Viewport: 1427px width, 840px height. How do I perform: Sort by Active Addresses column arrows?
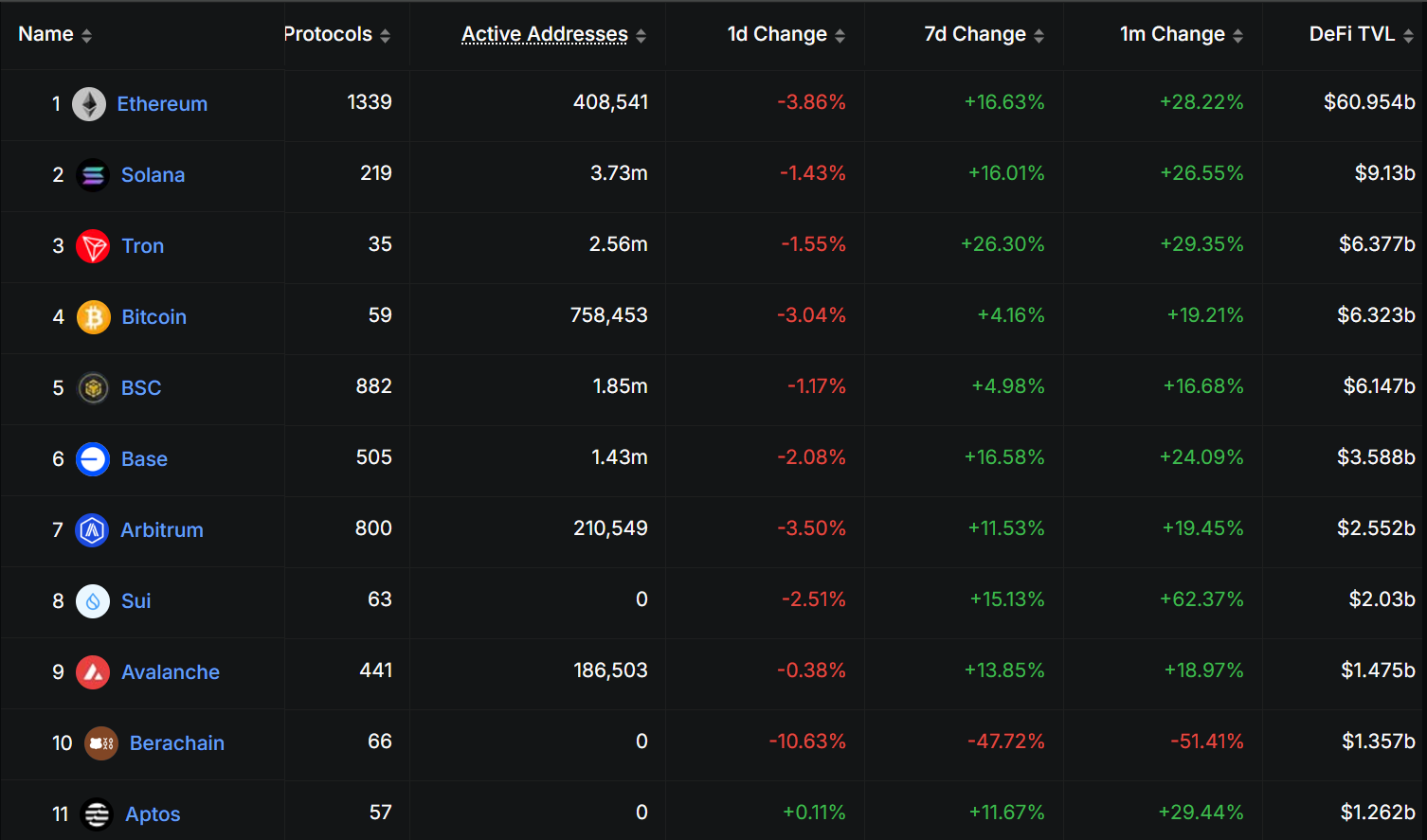click(641, 35)
